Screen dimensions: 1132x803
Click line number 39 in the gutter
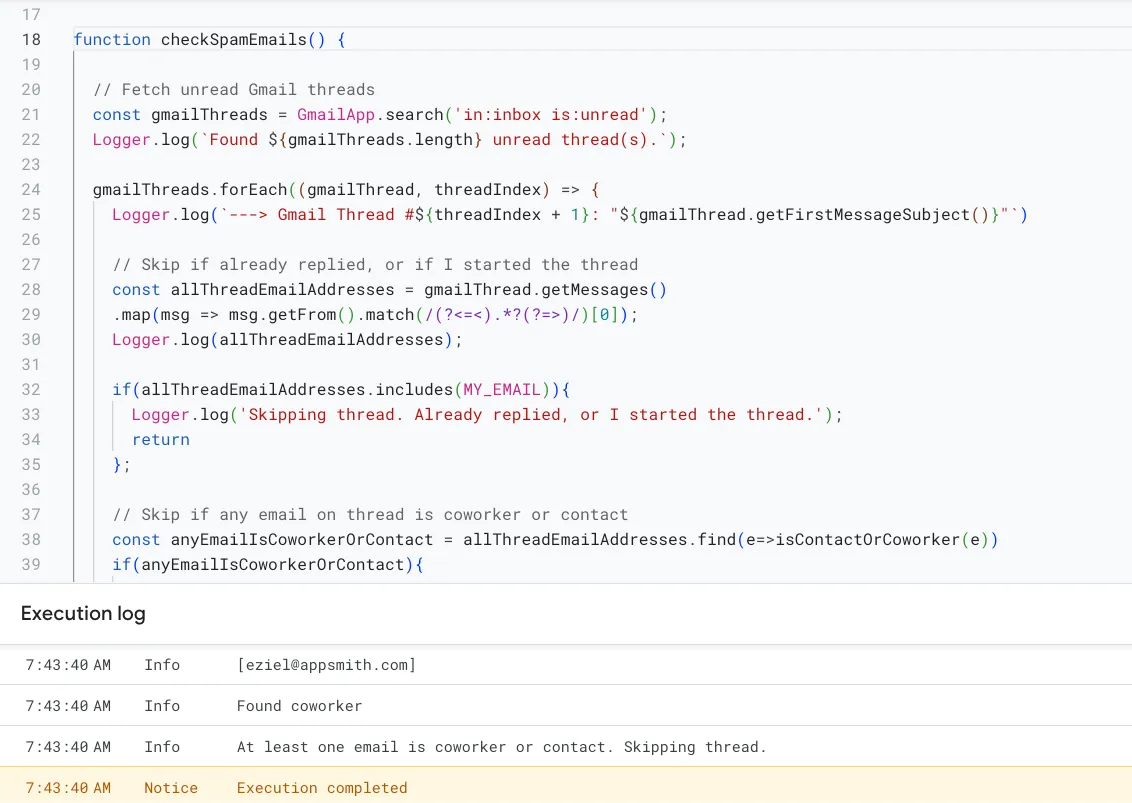point(31,565)
